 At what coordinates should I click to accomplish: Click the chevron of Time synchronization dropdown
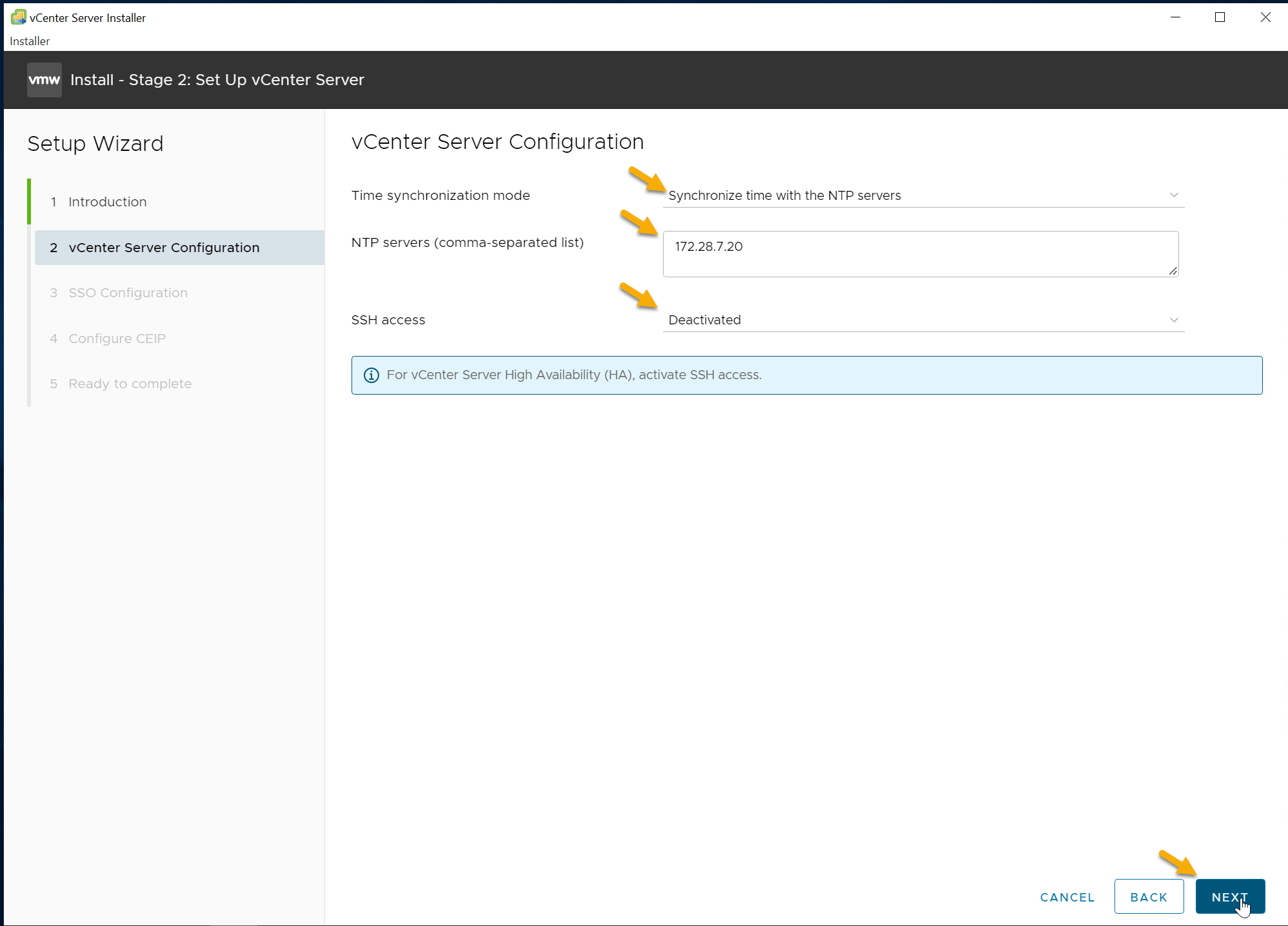point(1174,195)
